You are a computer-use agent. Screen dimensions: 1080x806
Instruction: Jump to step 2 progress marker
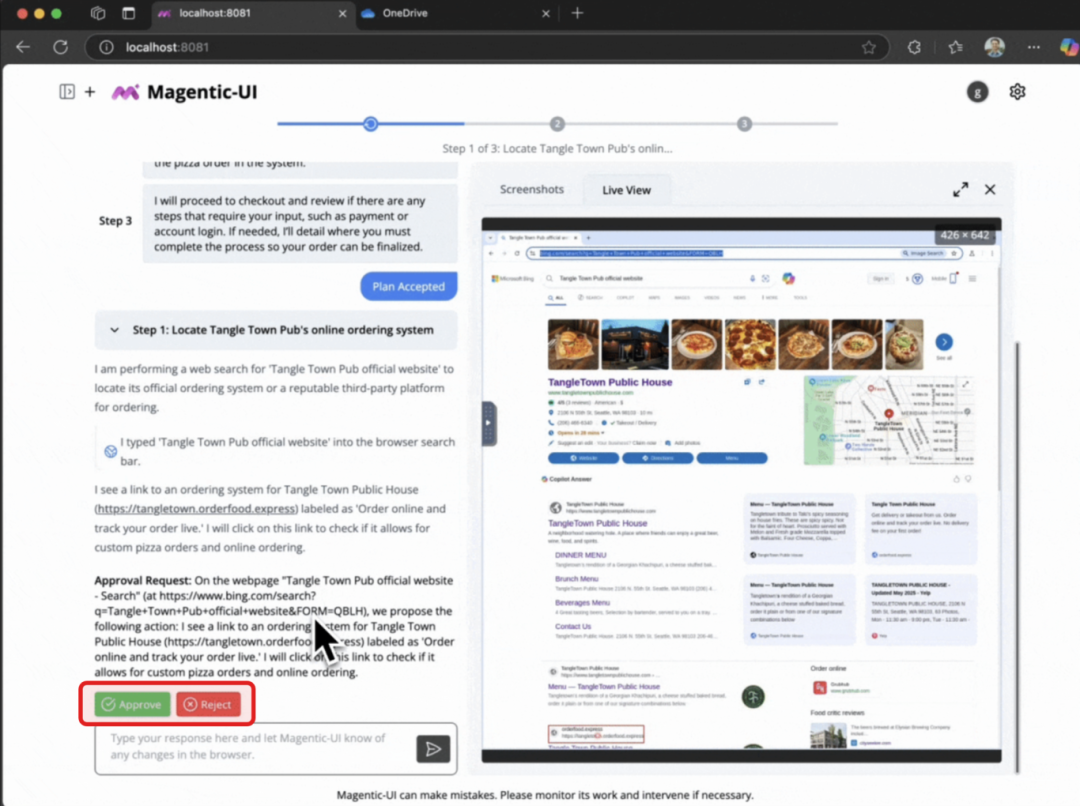tap(557, 124)
